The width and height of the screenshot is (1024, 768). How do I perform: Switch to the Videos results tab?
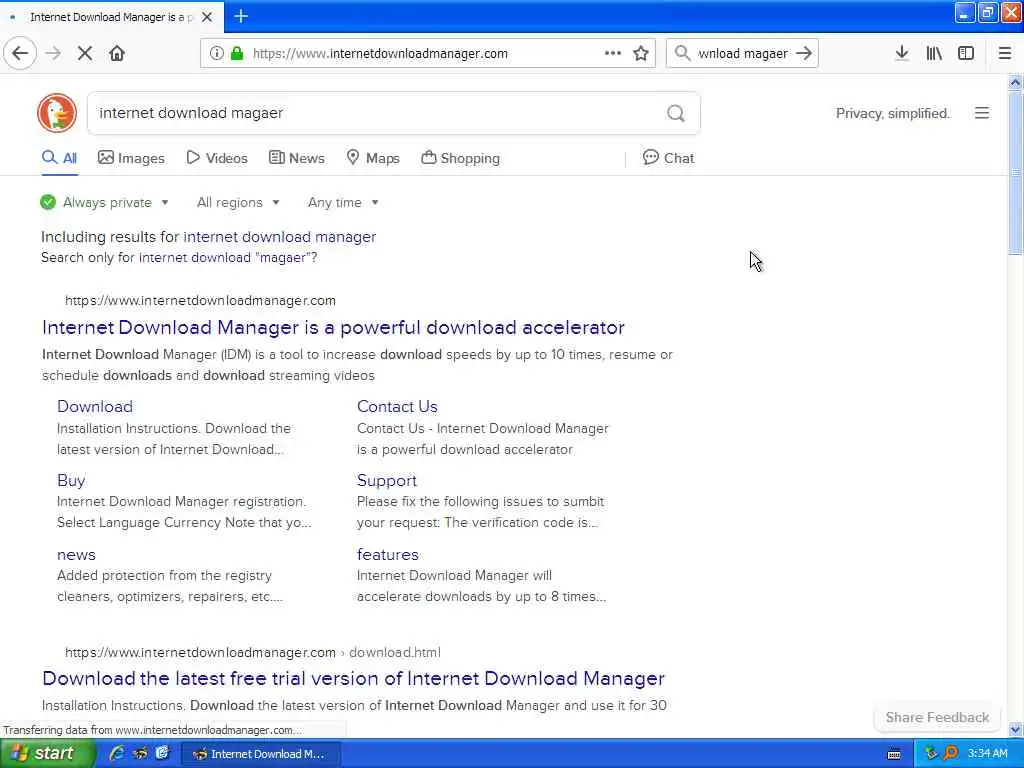217,158
